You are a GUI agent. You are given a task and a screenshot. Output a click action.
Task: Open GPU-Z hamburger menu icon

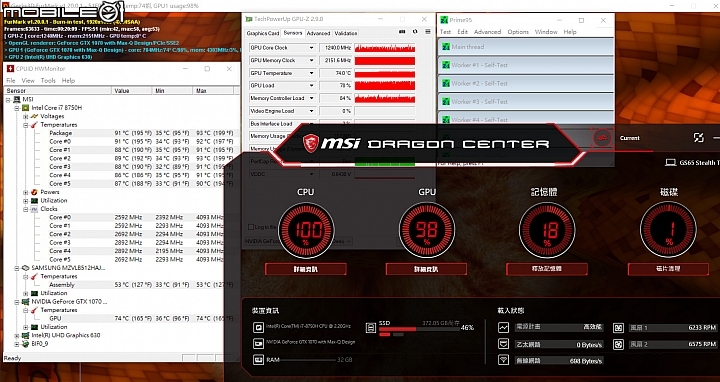click(x=428, y=32)
